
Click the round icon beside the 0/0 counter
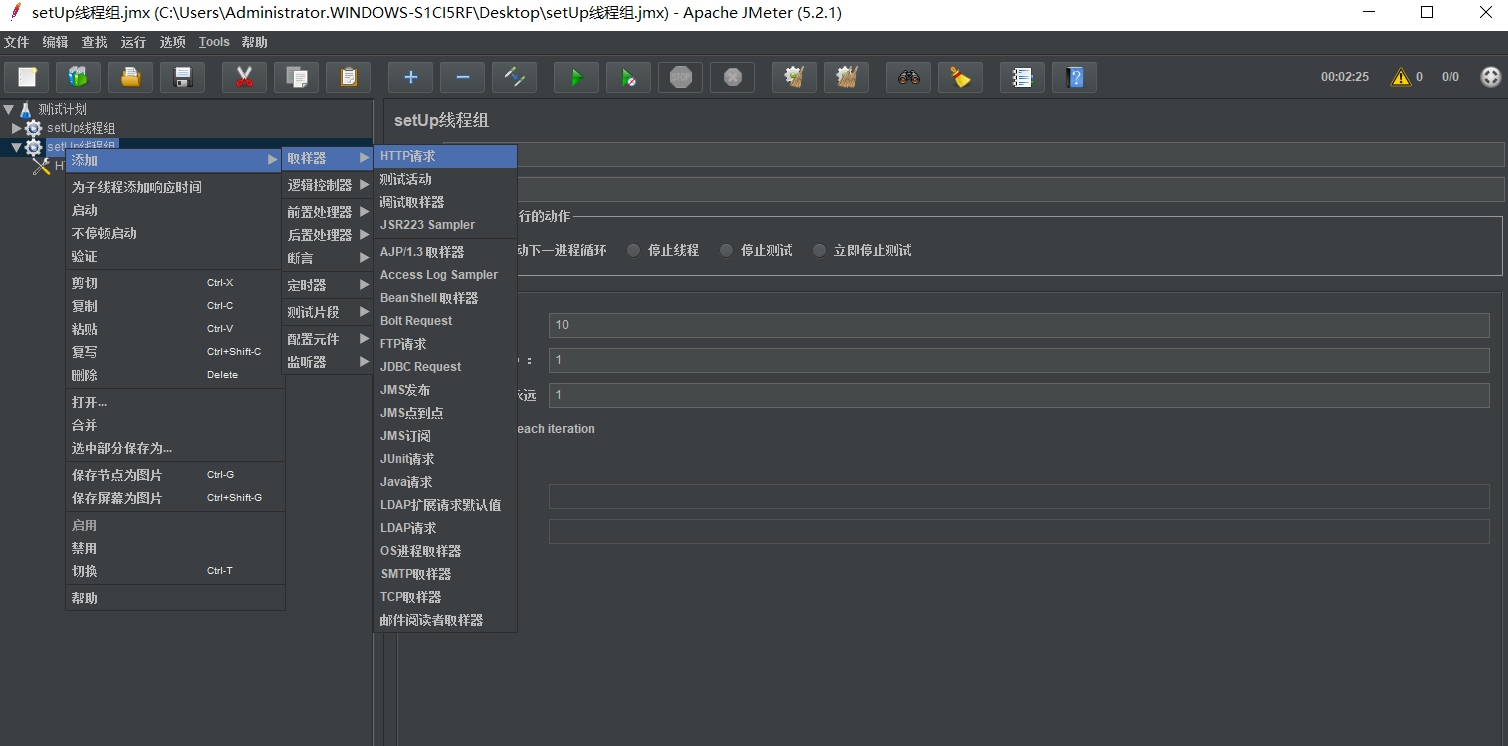1491,77
